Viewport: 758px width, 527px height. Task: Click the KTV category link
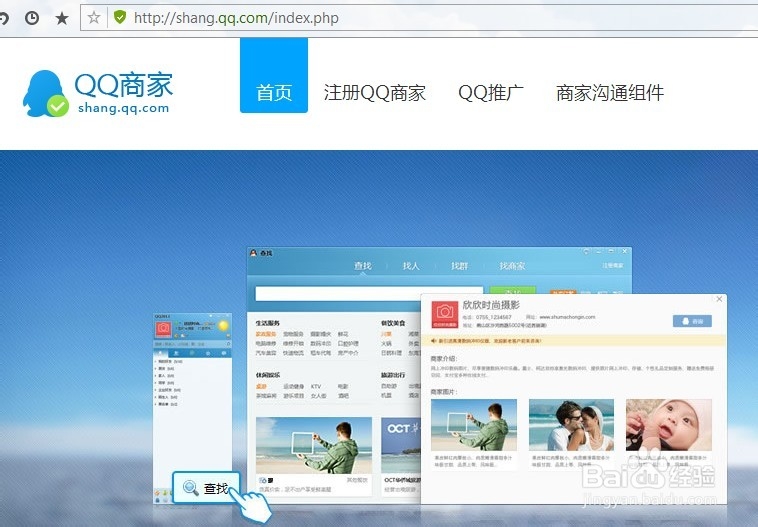[x=316, y=386]
